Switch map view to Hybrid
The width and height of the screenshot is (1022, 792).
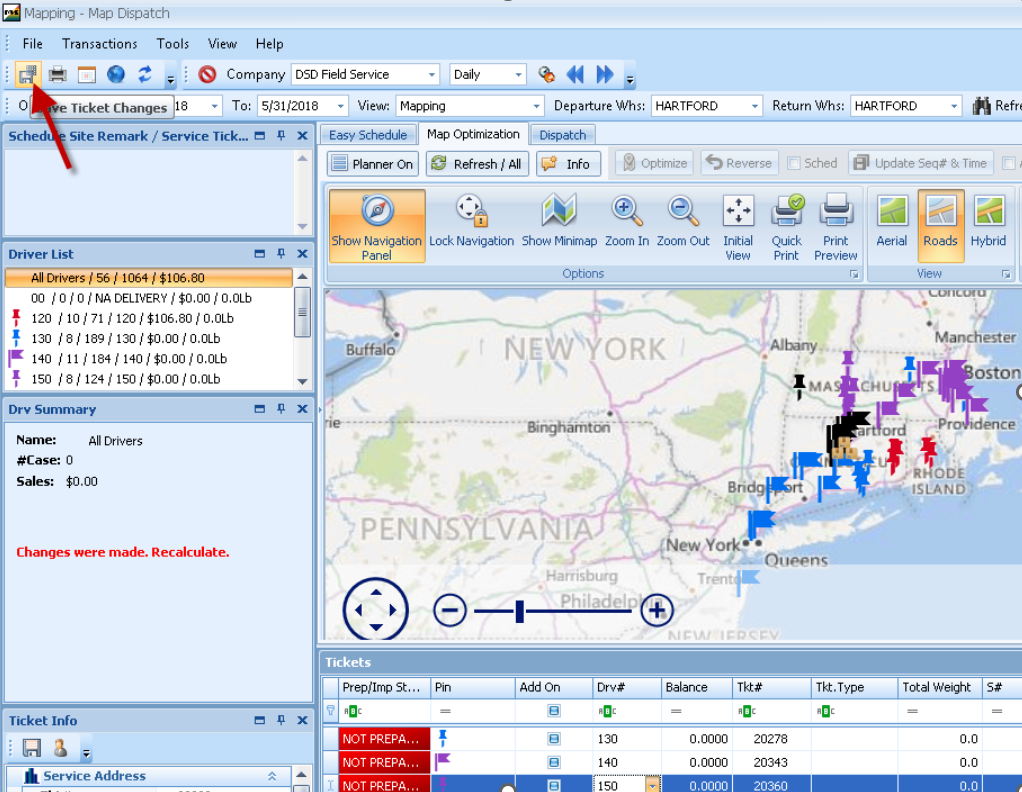click(987, 226)
